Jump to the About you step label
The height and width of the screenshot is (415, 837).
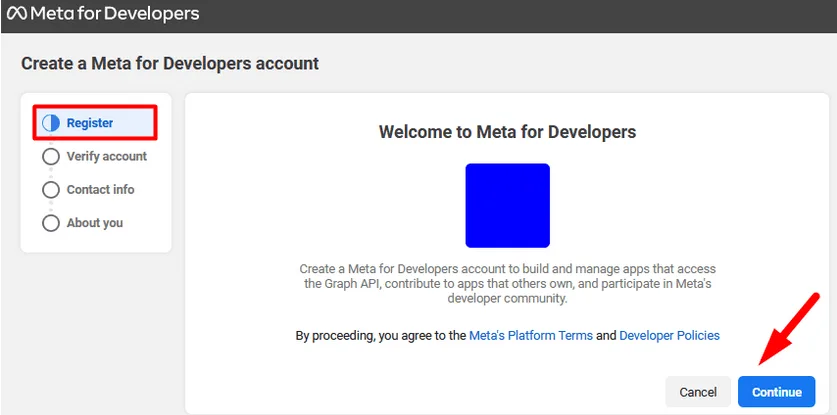(x=94, y=223)
